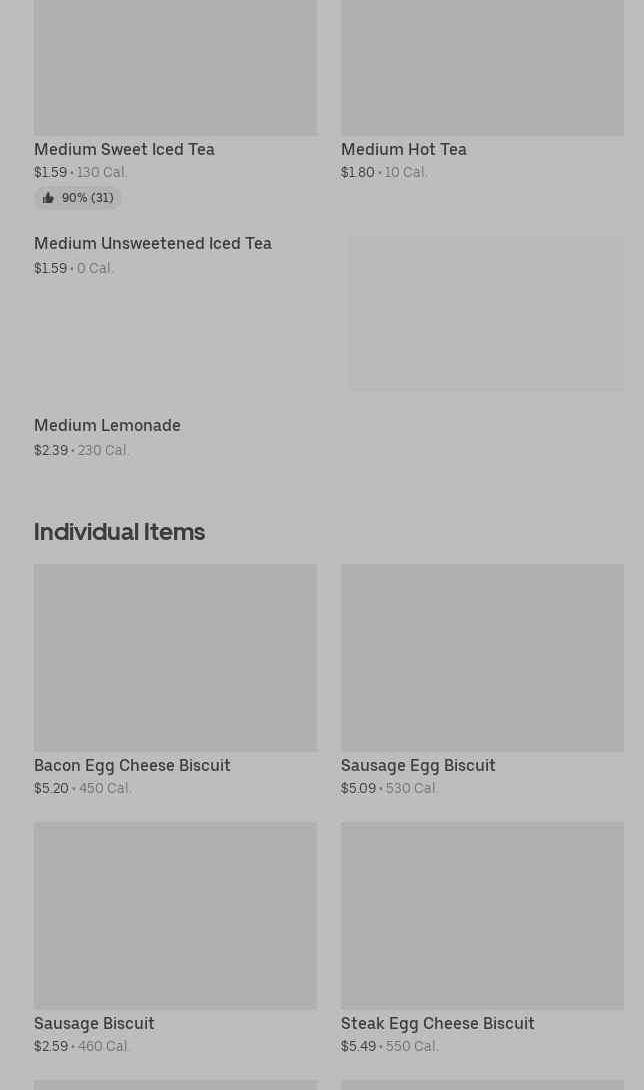Click Medium Sweet Iced Tea image
This screenshot has height=1090, width=644.
(175, 67)
